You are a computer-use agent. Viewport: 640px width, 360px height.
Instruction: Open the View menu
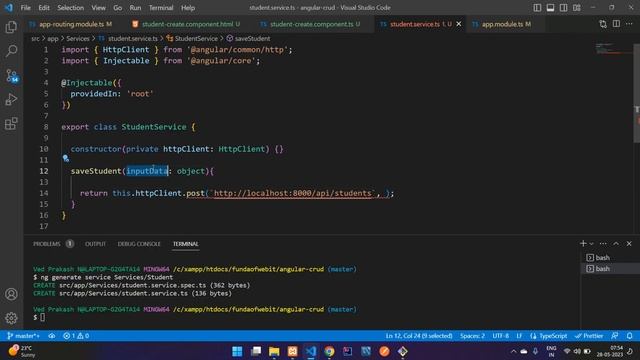98,8
